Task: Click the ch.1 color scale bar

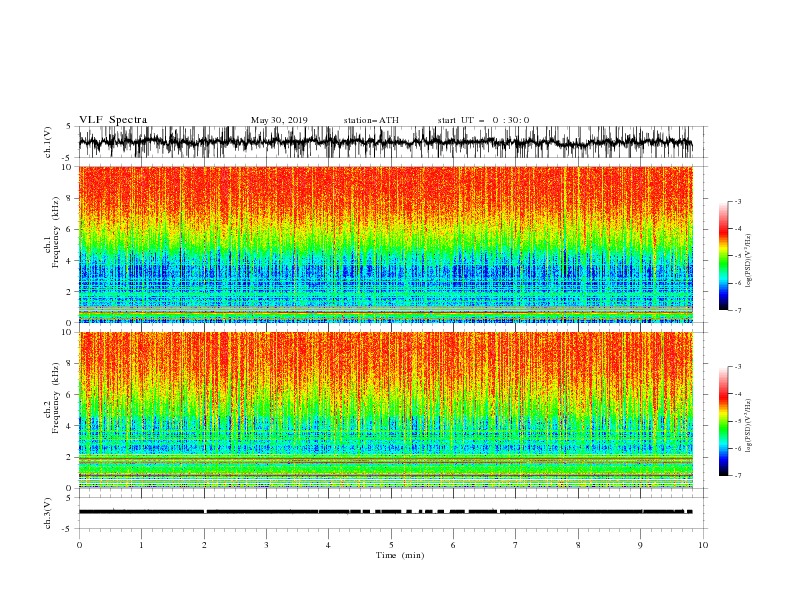Action: tap(723, 256)
